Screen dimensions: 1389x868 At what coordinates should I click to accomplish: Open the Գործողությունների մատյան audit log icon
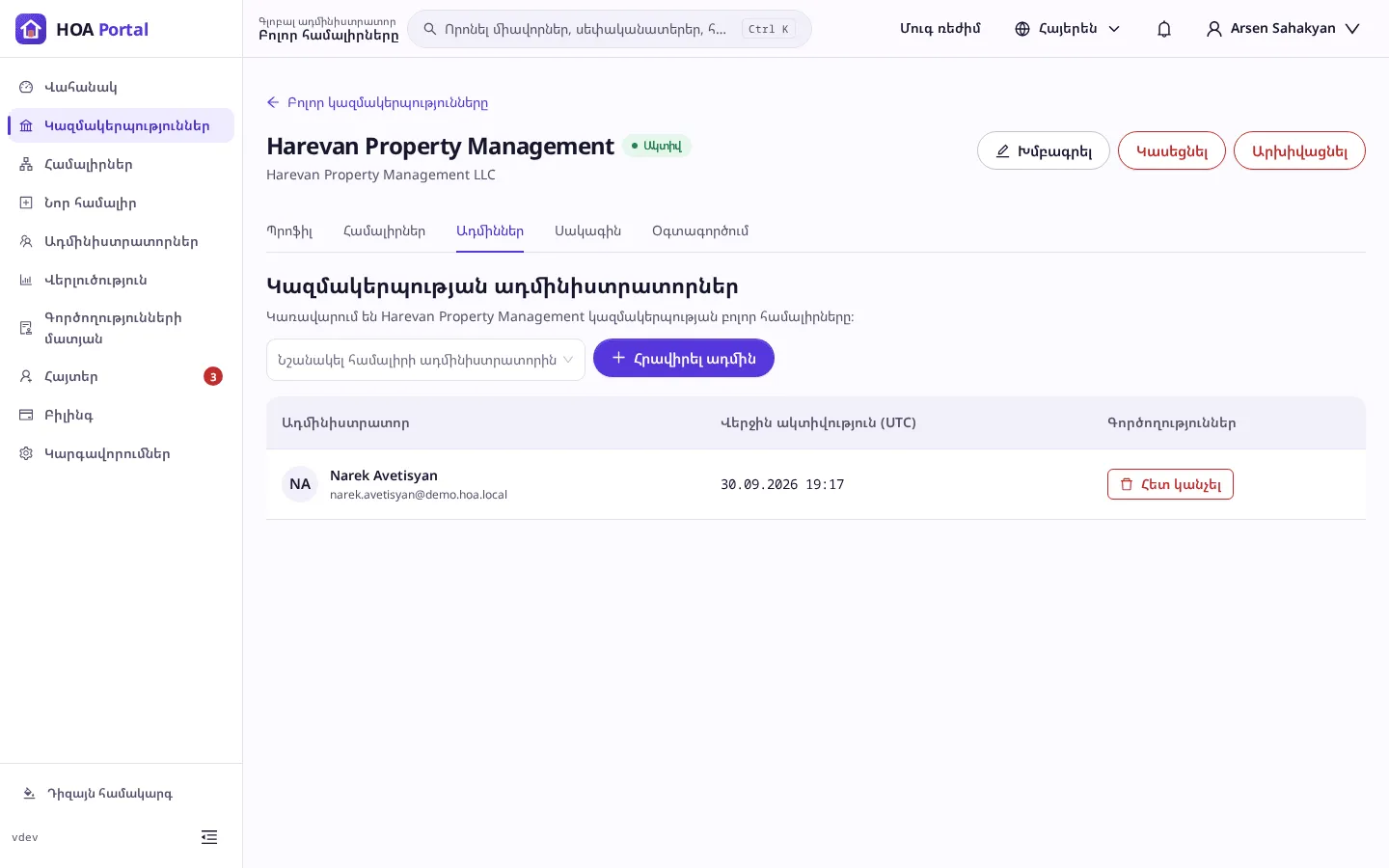[26, 328]
